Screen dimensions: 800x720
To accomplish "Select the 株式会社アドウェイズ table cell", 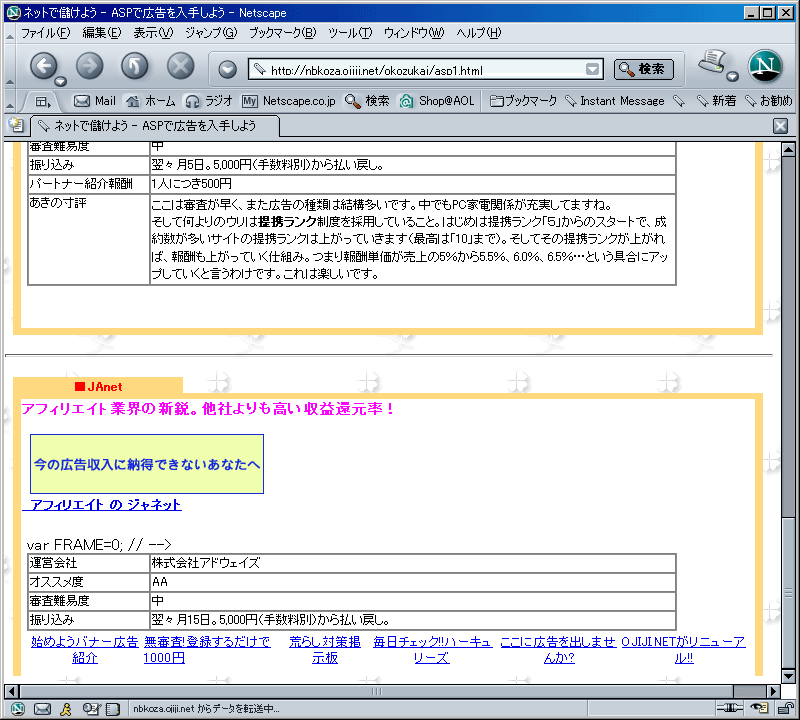I will click(x=413, y=563).
